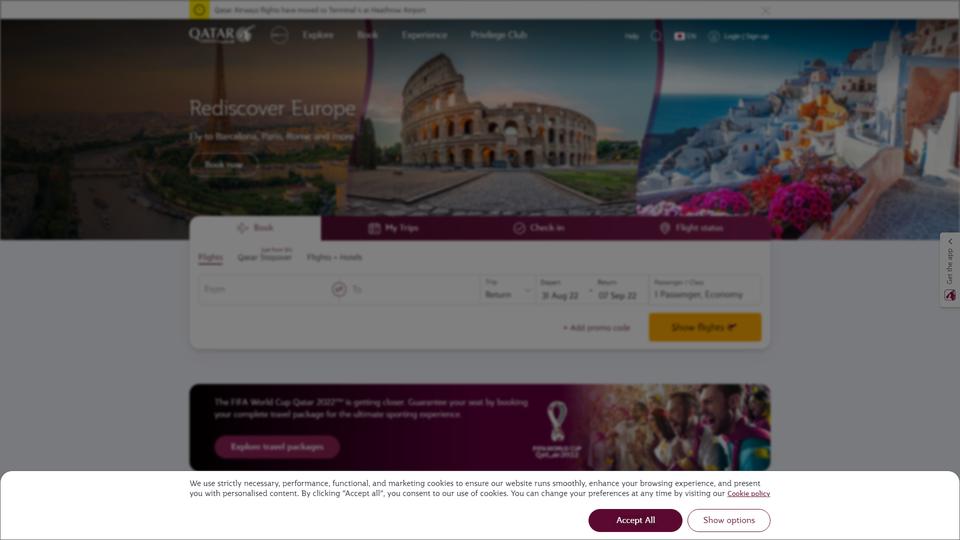Click the Show options cookie button
Screen dimensions: 960x540
729,520
